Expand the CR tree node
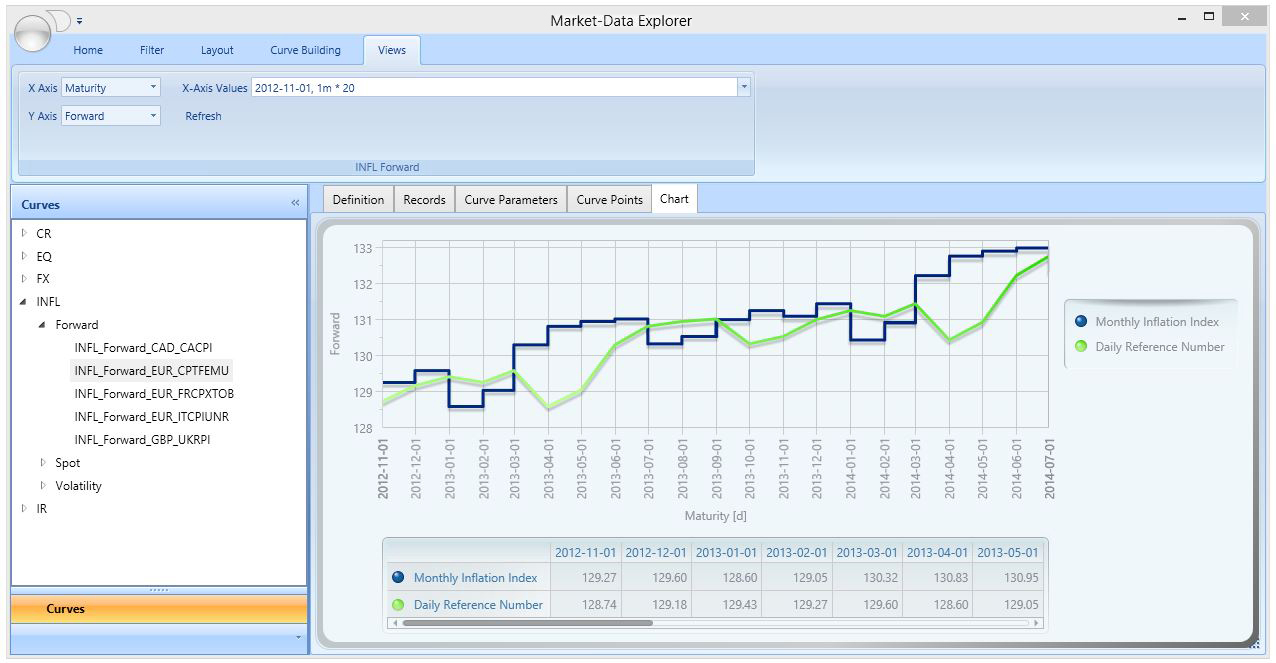The image size is (1276, 663). point(24,233)
